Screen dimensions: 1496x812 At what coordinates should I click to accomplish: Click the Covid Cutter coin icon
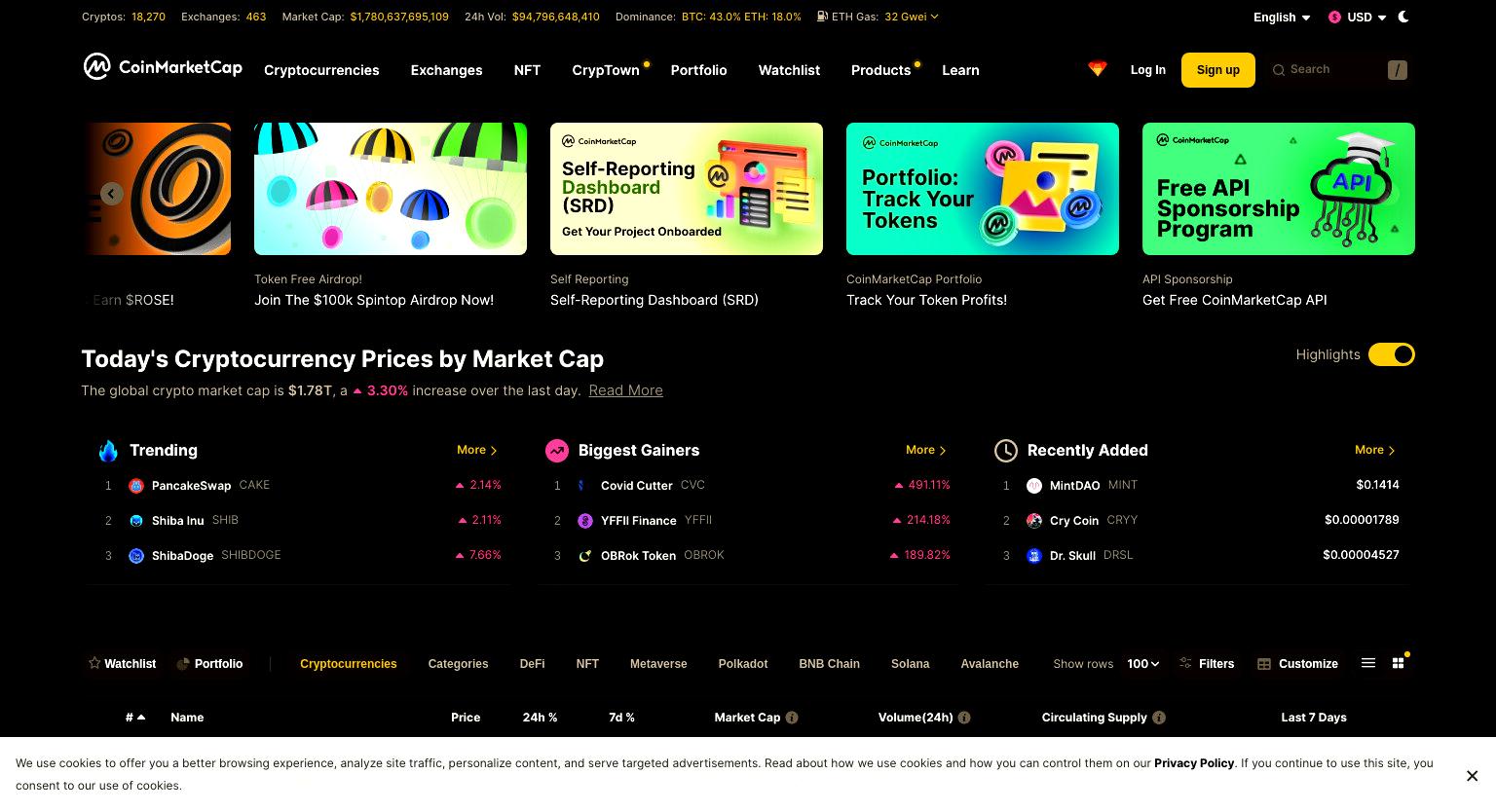click(x=585, y=486)
